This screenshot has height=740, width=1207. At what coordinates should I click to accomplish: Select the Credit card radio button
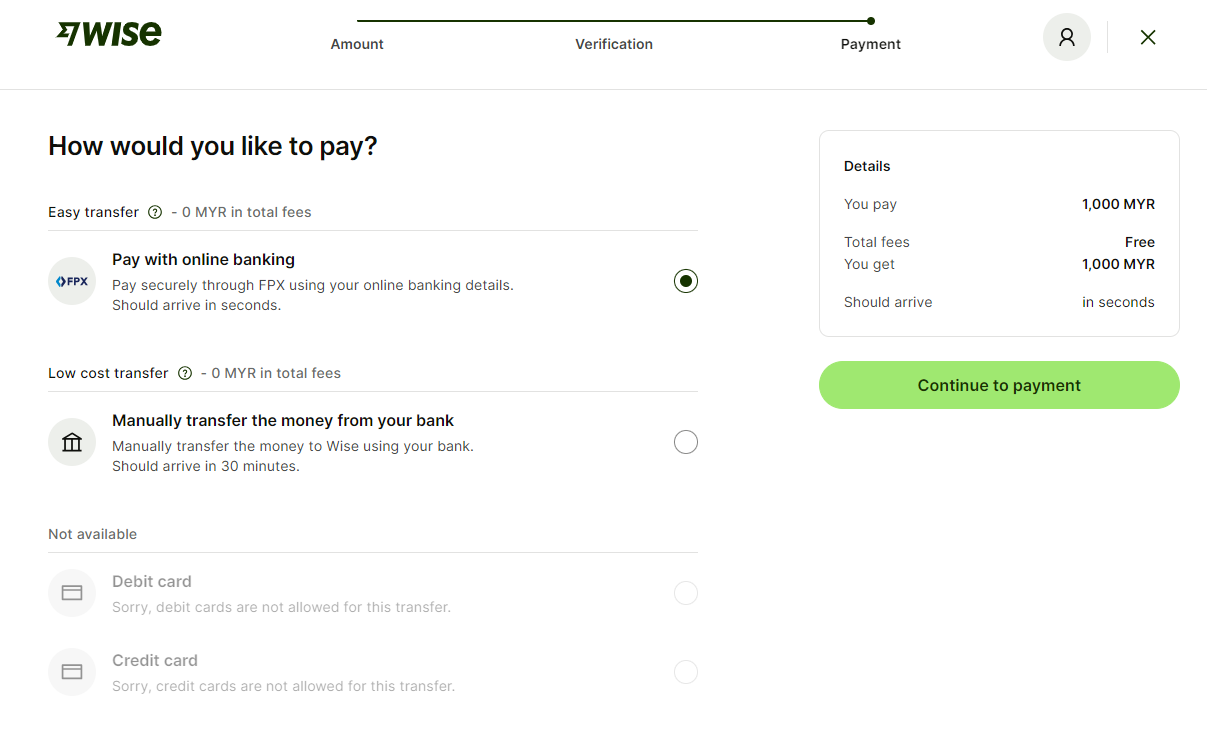coord(686,672)
